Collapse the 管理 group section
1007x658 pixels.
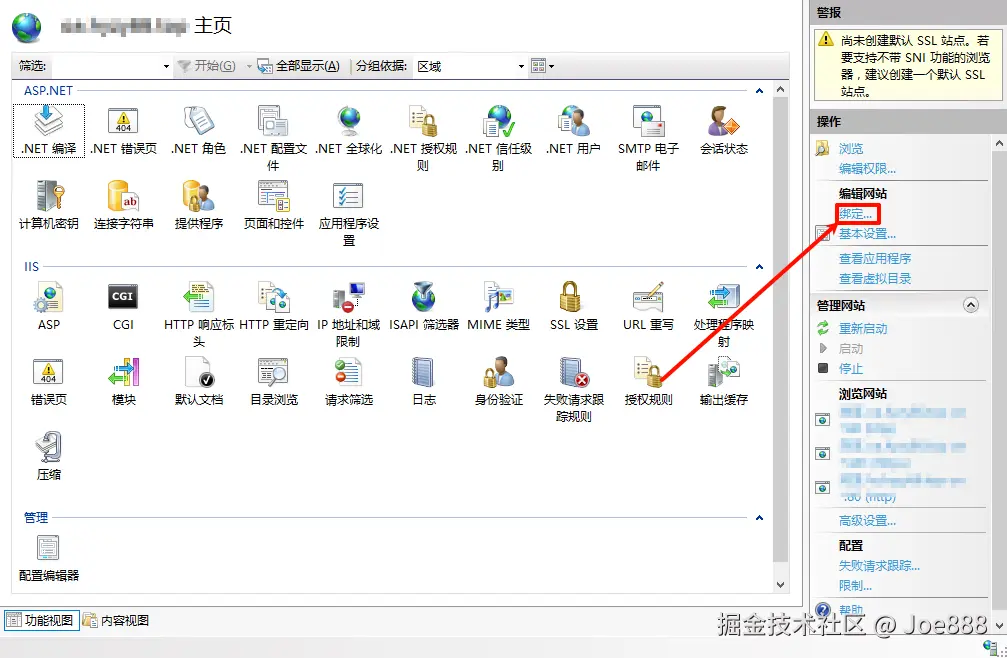point(759,517)
